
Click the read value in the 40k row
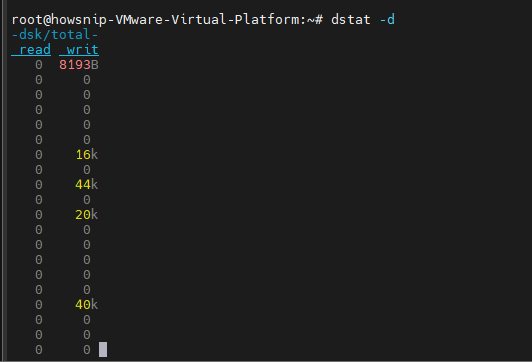39,305
